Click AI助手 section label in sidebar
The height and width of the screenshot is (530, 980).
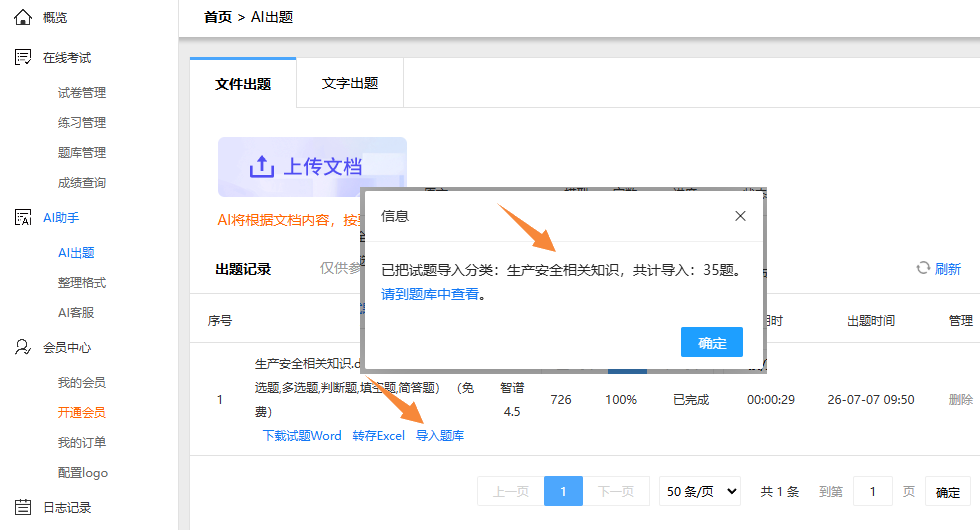tap(61, 218)
